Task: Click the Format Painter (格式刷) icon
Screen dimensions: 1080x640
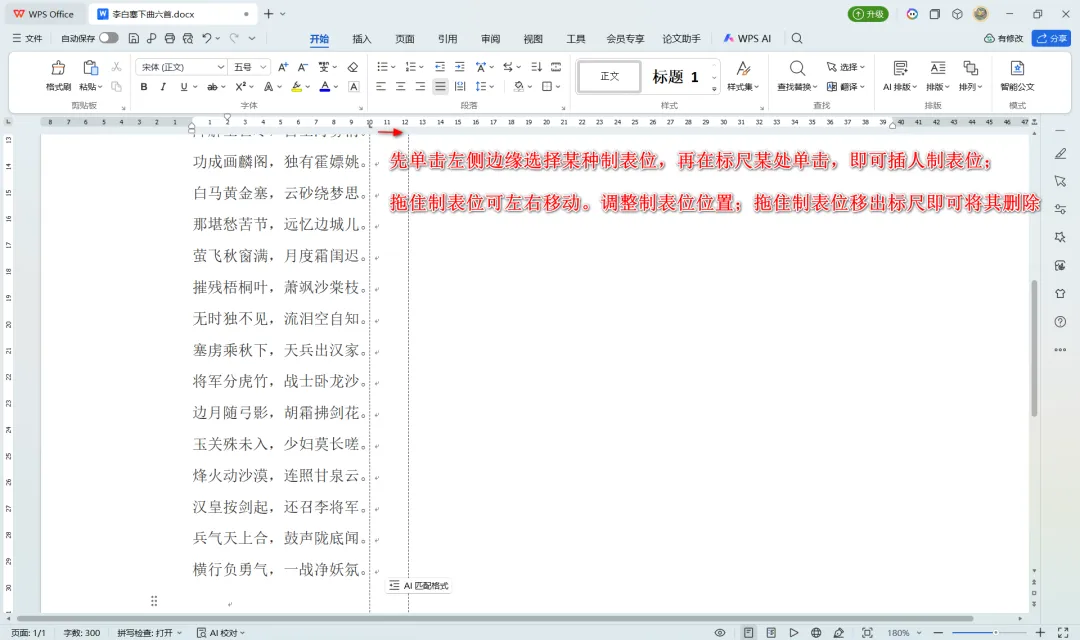Action: [x=58, y=76]
